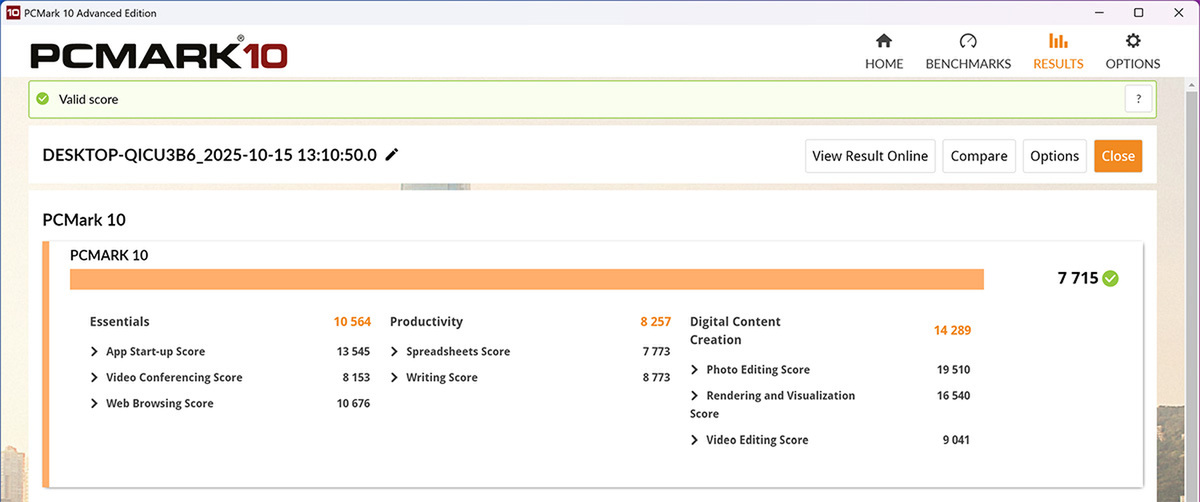
Task: Click Digital Content Creation score 14 289
Action: (x=952, y=330)
